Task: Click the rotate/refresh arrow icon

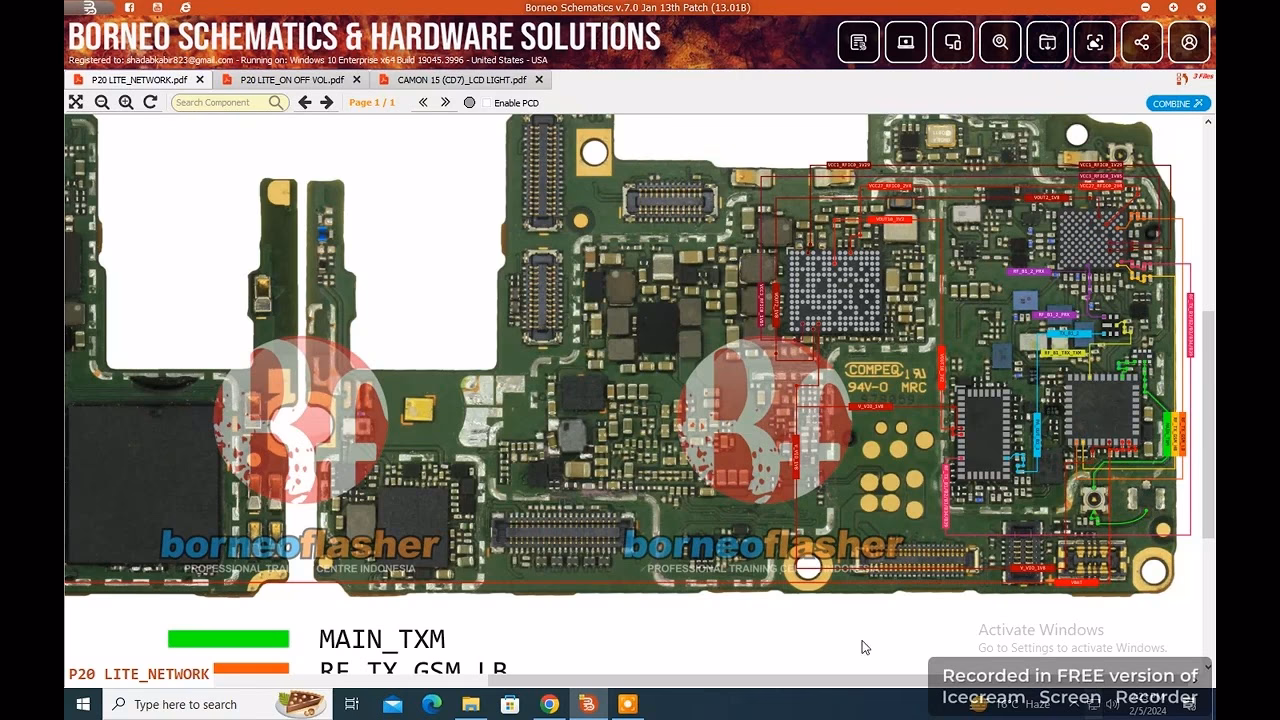Action: pyautogui.click(x=150, y=102)
